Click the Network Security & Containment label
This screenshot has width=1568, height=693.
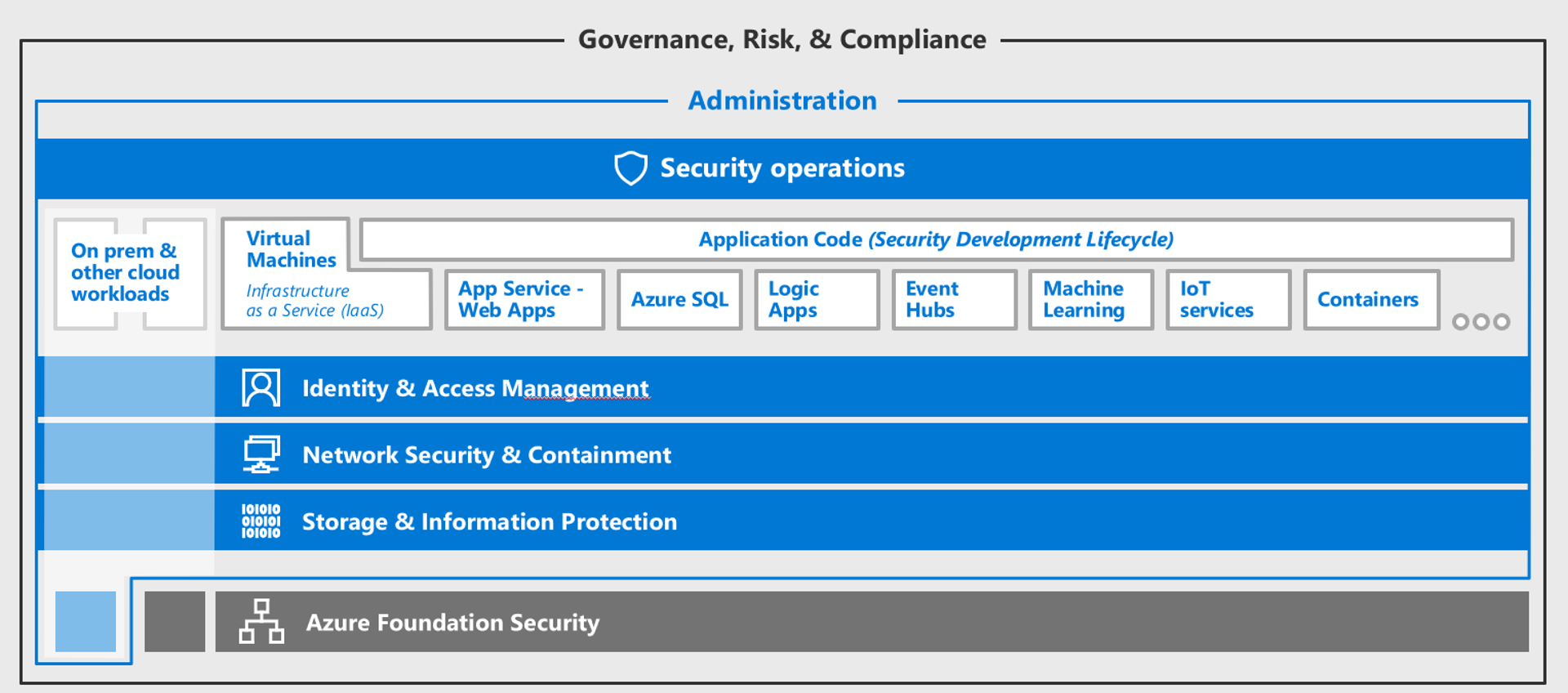point(487,454)
